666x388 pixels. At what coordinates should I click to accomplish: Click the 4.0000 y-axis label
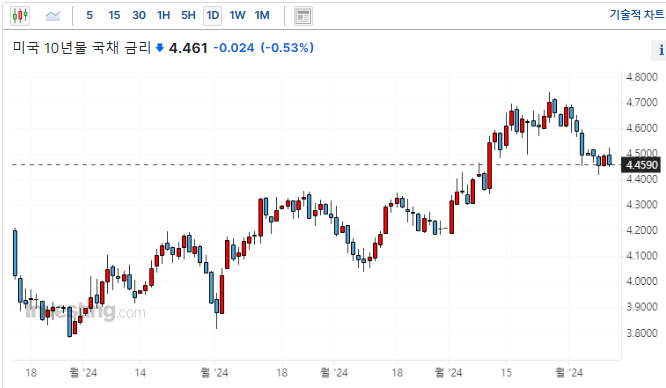(641, 281)
